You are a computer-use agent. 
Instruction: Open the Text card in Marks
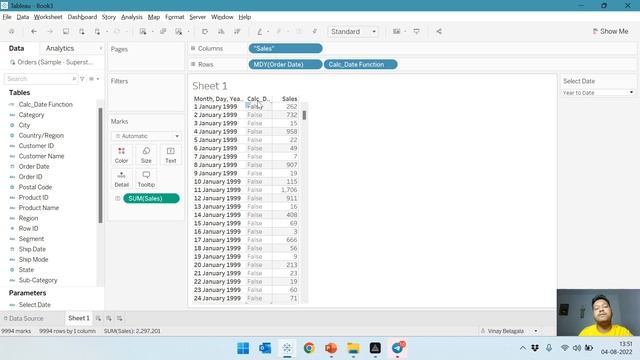[171, 155]
